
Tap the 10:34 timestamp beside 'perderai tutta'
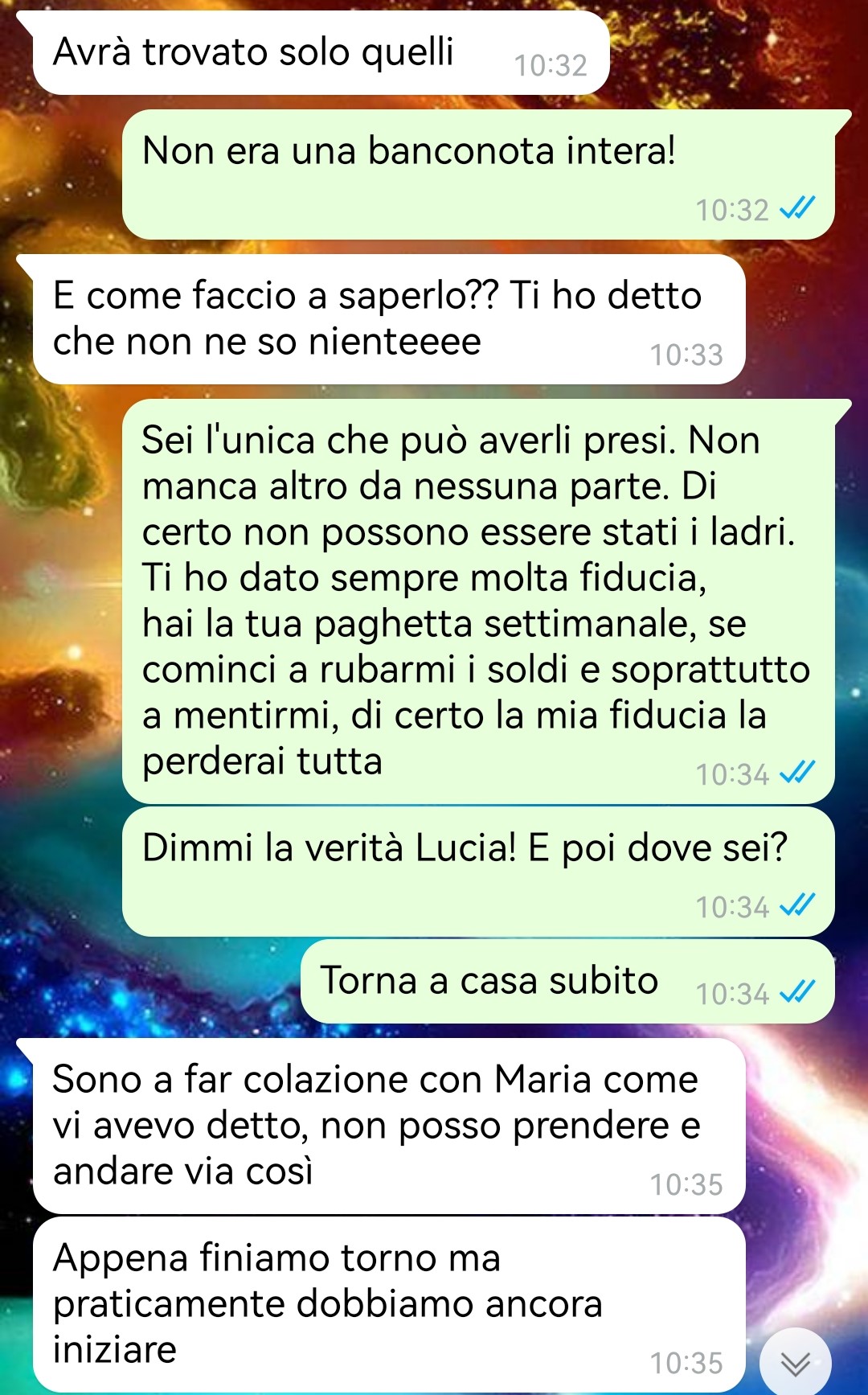[x=732, y=774]
